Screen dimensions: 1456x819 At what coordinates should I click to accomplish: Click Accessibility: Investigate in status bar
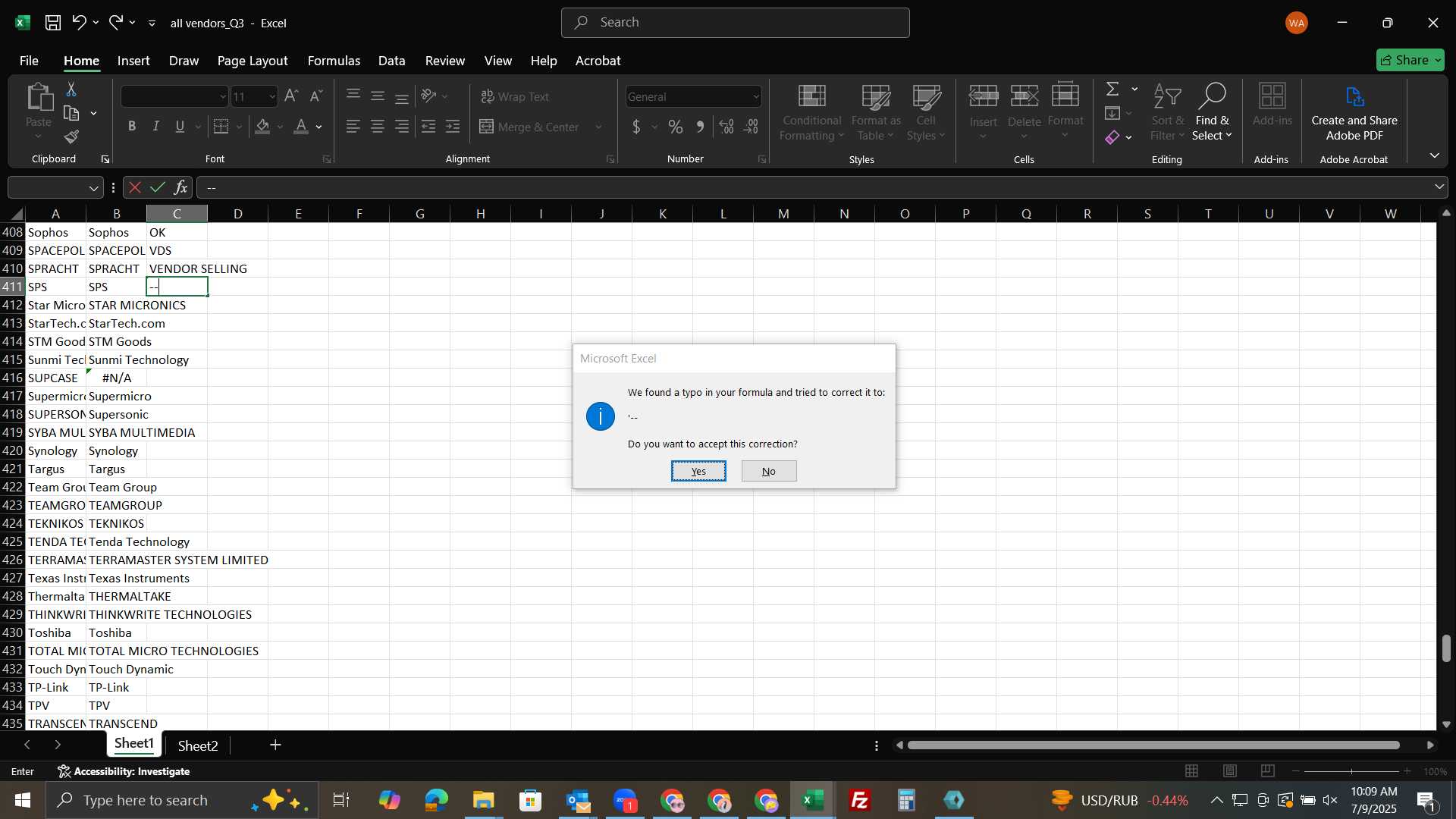[124, 771]
